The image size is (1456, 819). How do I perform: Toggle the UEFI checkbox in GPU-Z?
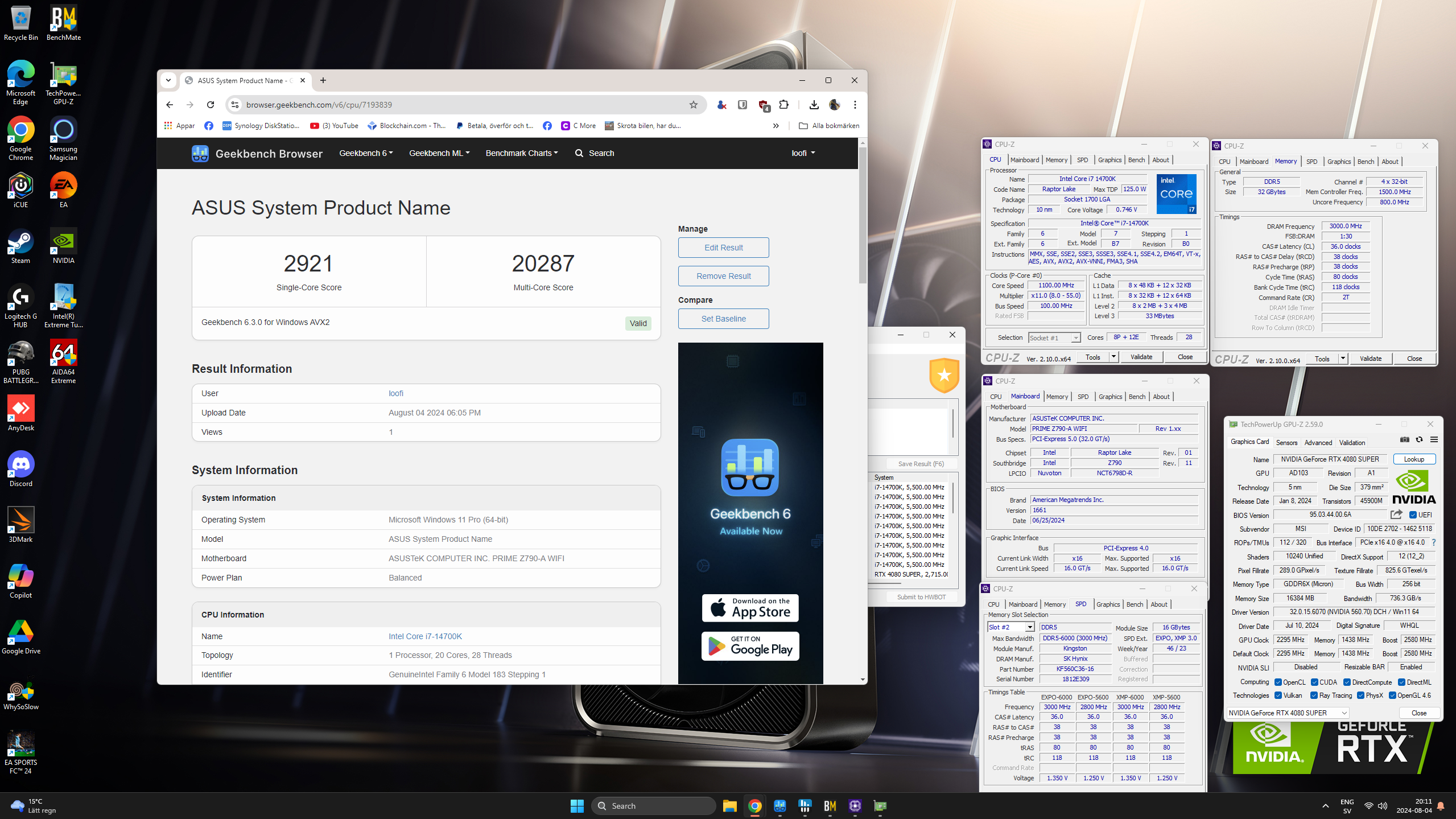coord(1413,515)
